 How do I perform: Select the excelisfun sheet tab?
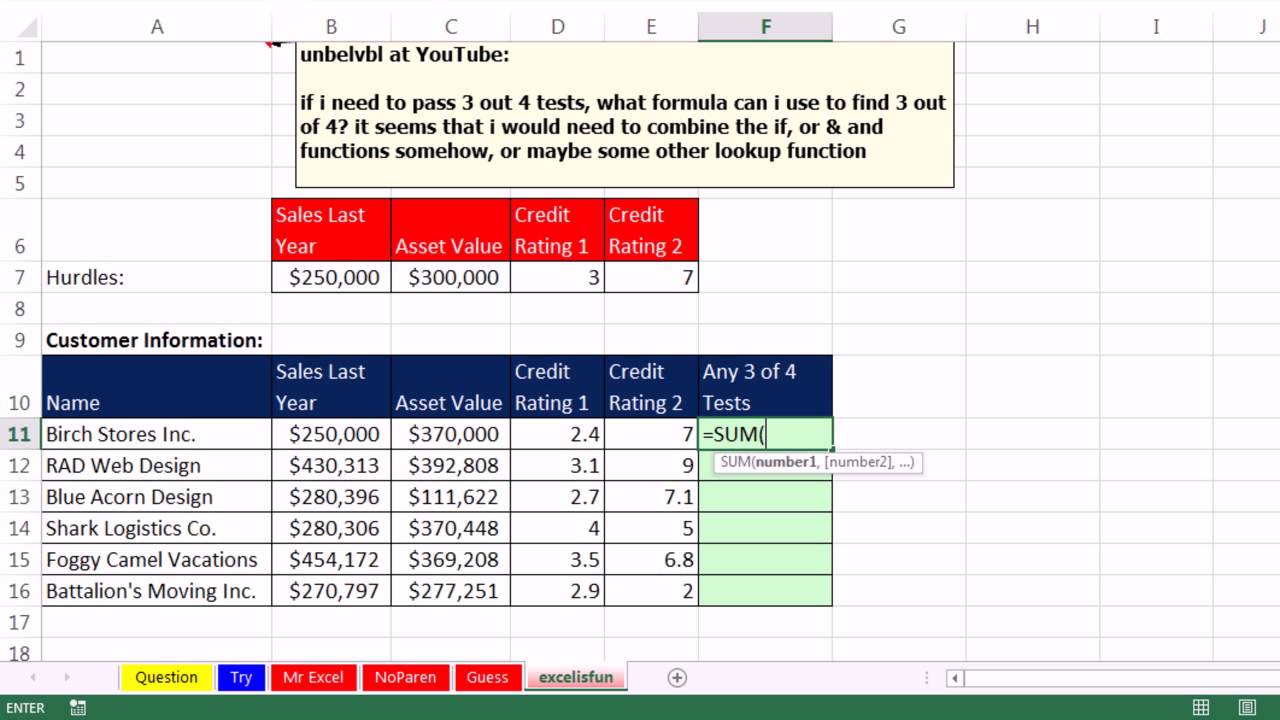point(576,677)
